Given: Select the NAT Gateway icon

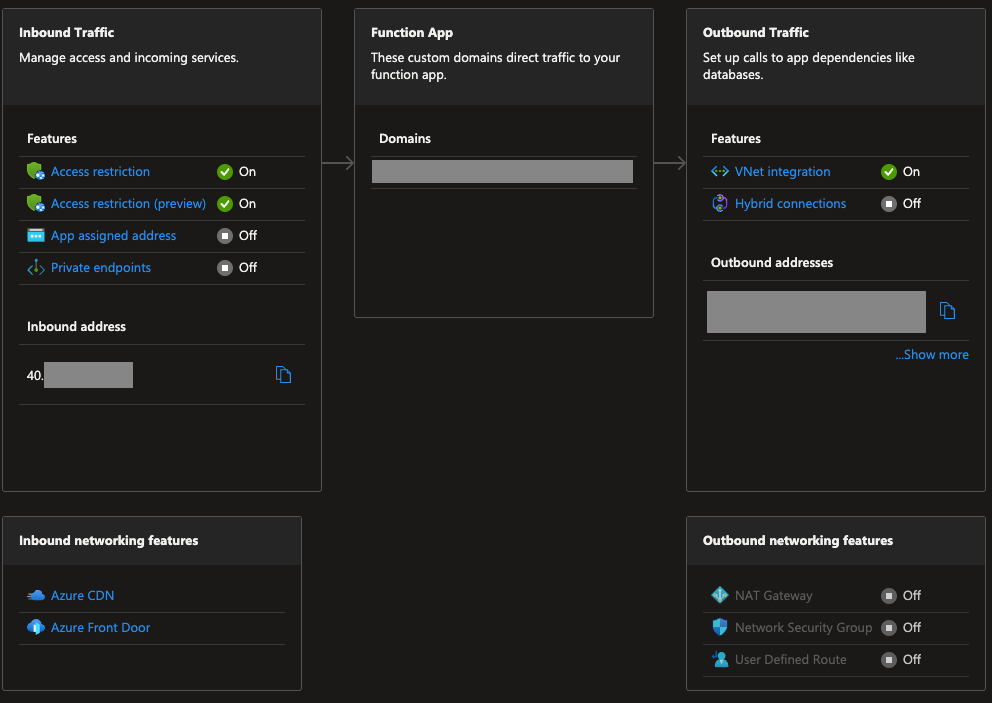Looking at the screenshot, I should point(719,595).
